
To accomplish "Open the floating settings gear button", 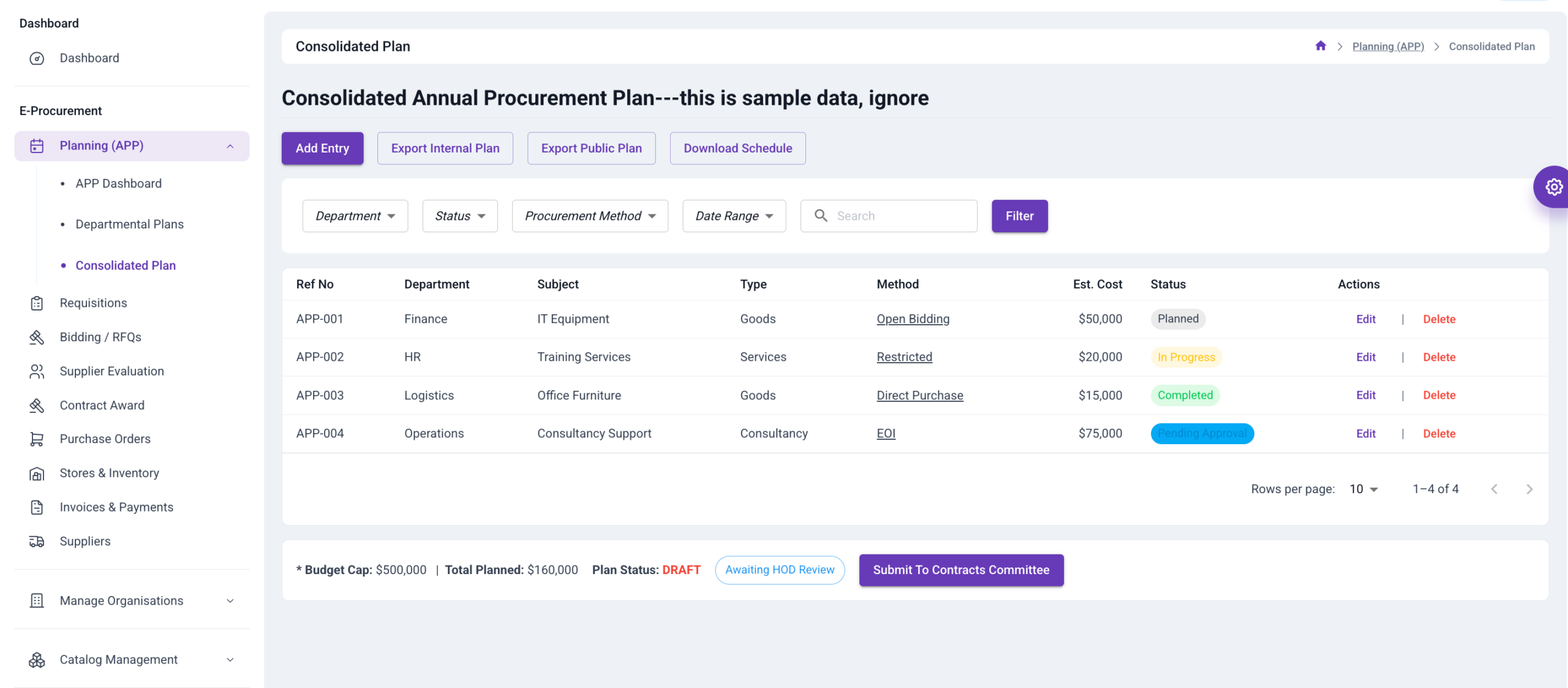I will [x=1553, y=187].
